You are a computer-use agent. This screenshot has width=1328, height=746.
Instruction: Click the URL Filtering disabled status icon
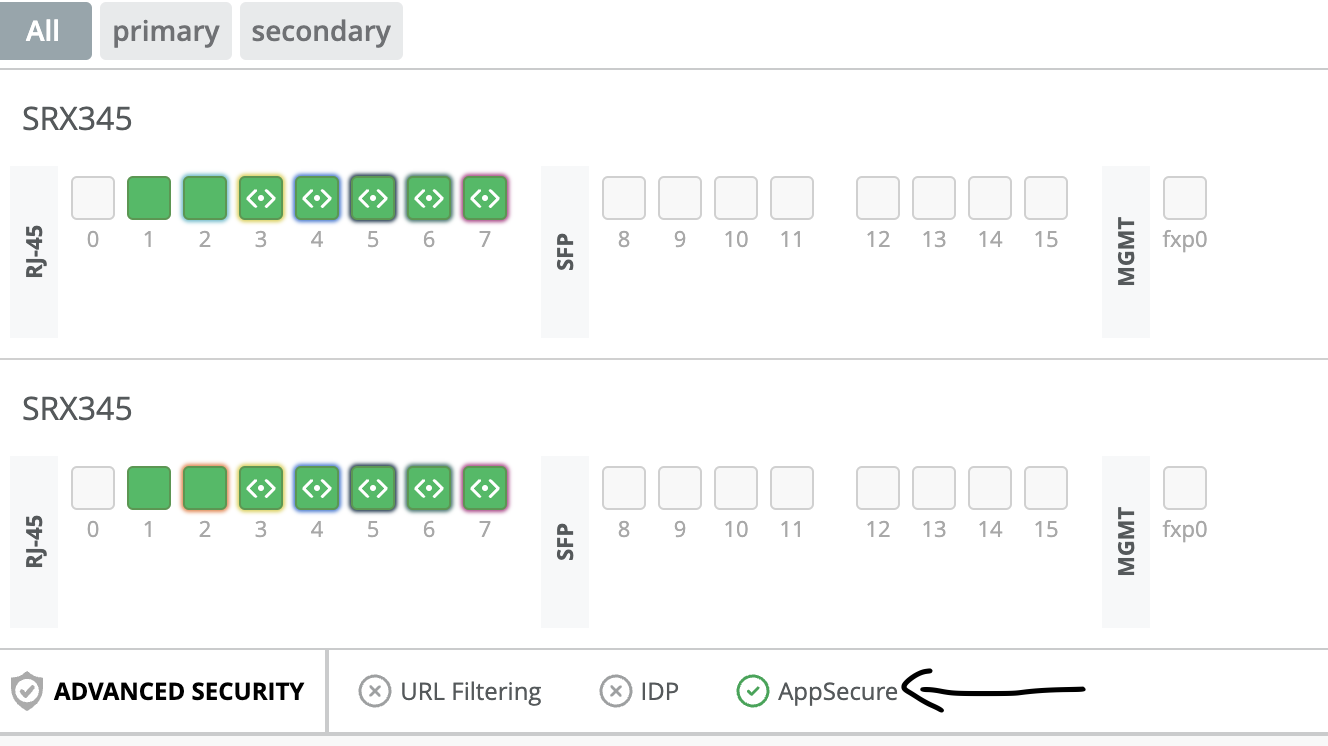coord(374,691)
